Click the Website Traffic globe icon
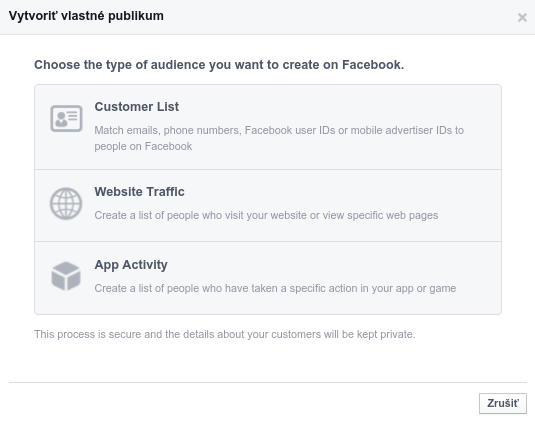 click(x=66, y=204)
